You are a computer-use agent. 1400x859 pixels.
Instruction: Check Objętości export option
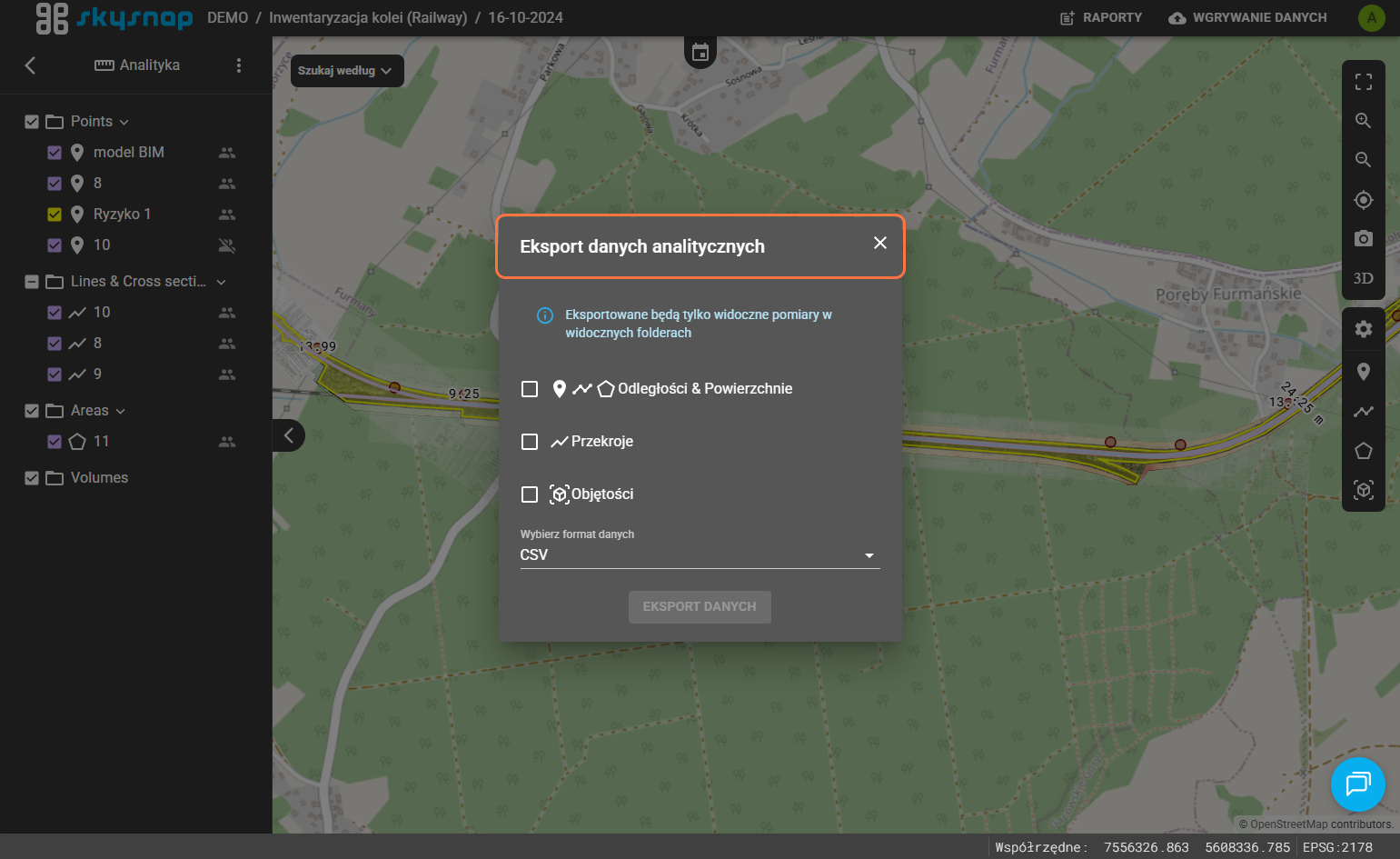click(x=530, y=494)
